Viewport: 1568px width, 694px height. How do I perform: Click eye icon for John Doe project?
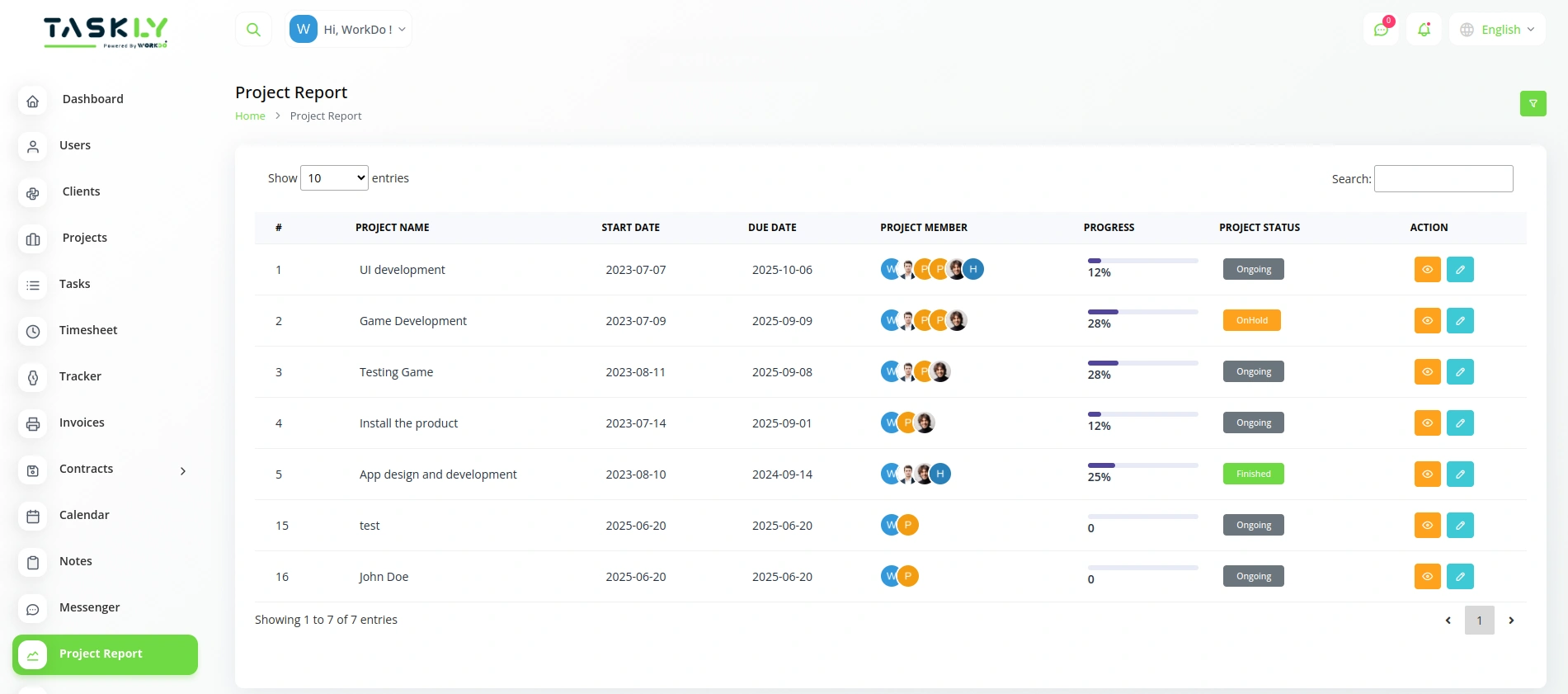1427,577
